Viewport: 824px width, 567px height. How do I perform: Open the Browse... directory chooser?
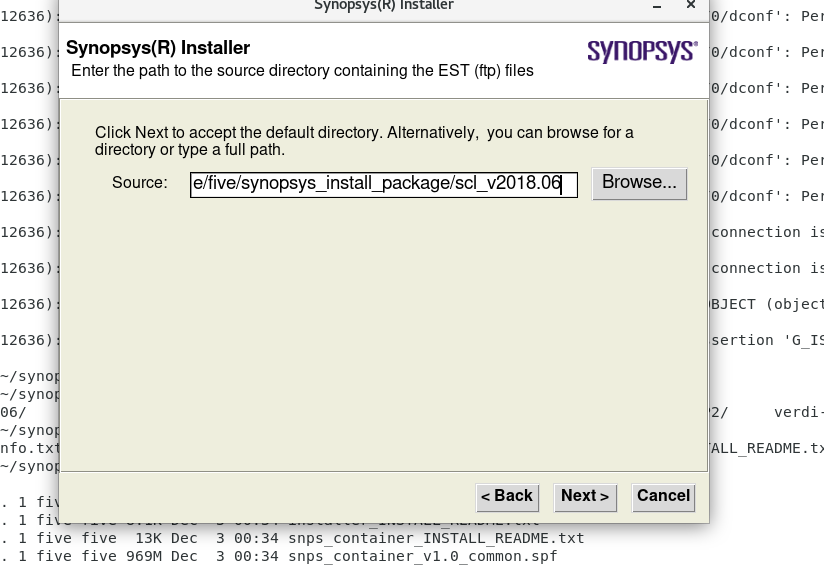pos(639,183)
